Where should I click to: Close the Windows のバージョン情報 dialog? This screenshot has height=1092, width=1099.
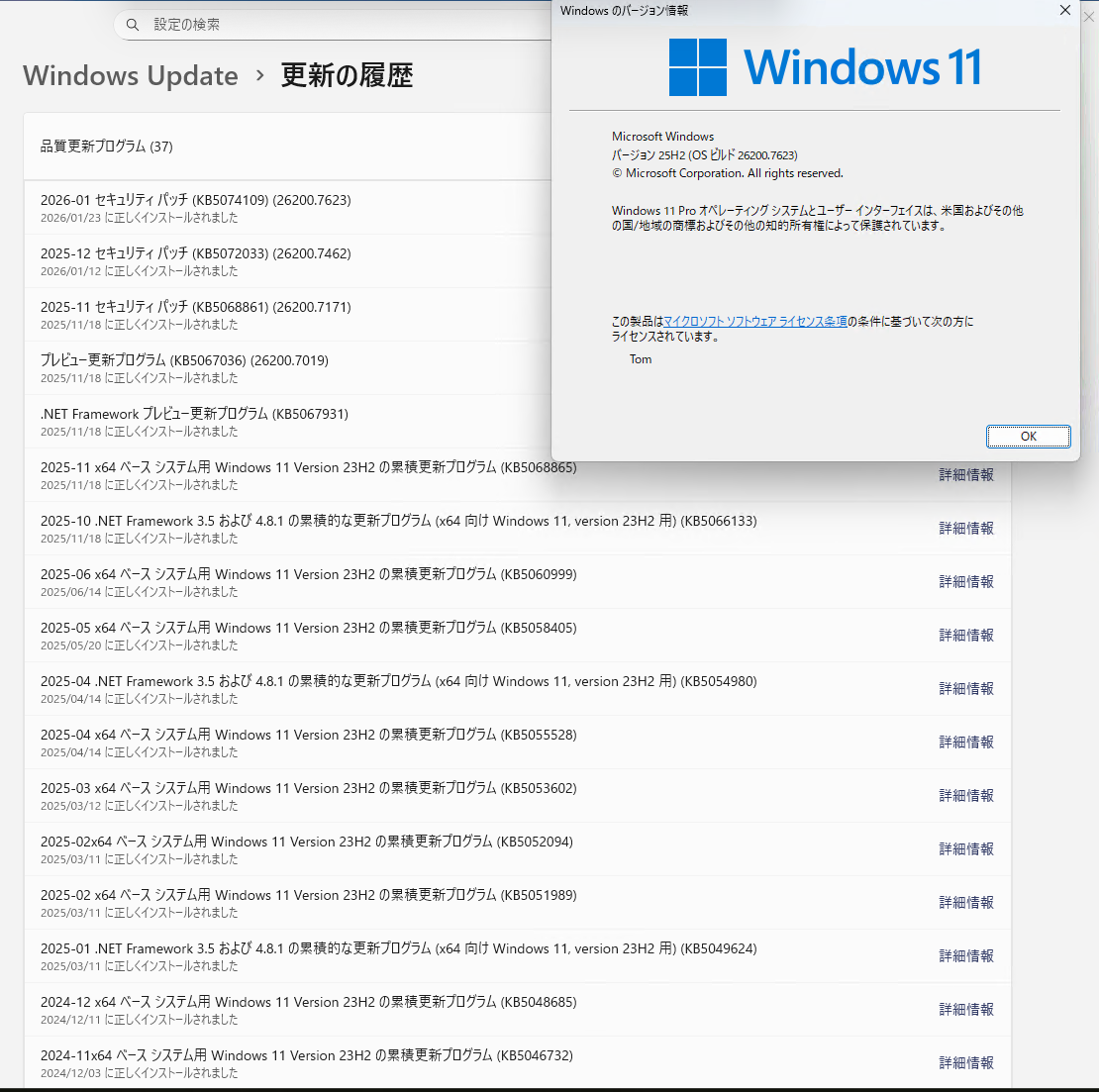pos(1064,11)
